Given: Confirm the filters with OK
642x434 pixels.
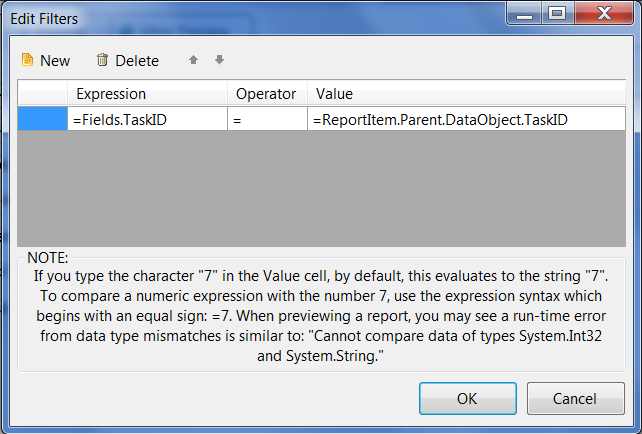Looking at the screenshot, I should pyautogui.click(x=467, y=398).
